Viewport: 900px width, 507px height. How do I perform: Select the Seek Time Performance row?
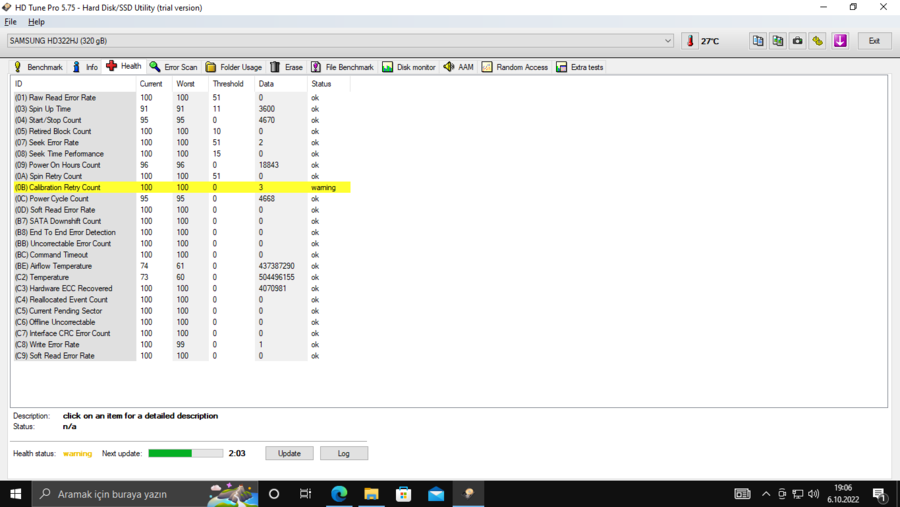pyautogui.click(x=181, y=154)
